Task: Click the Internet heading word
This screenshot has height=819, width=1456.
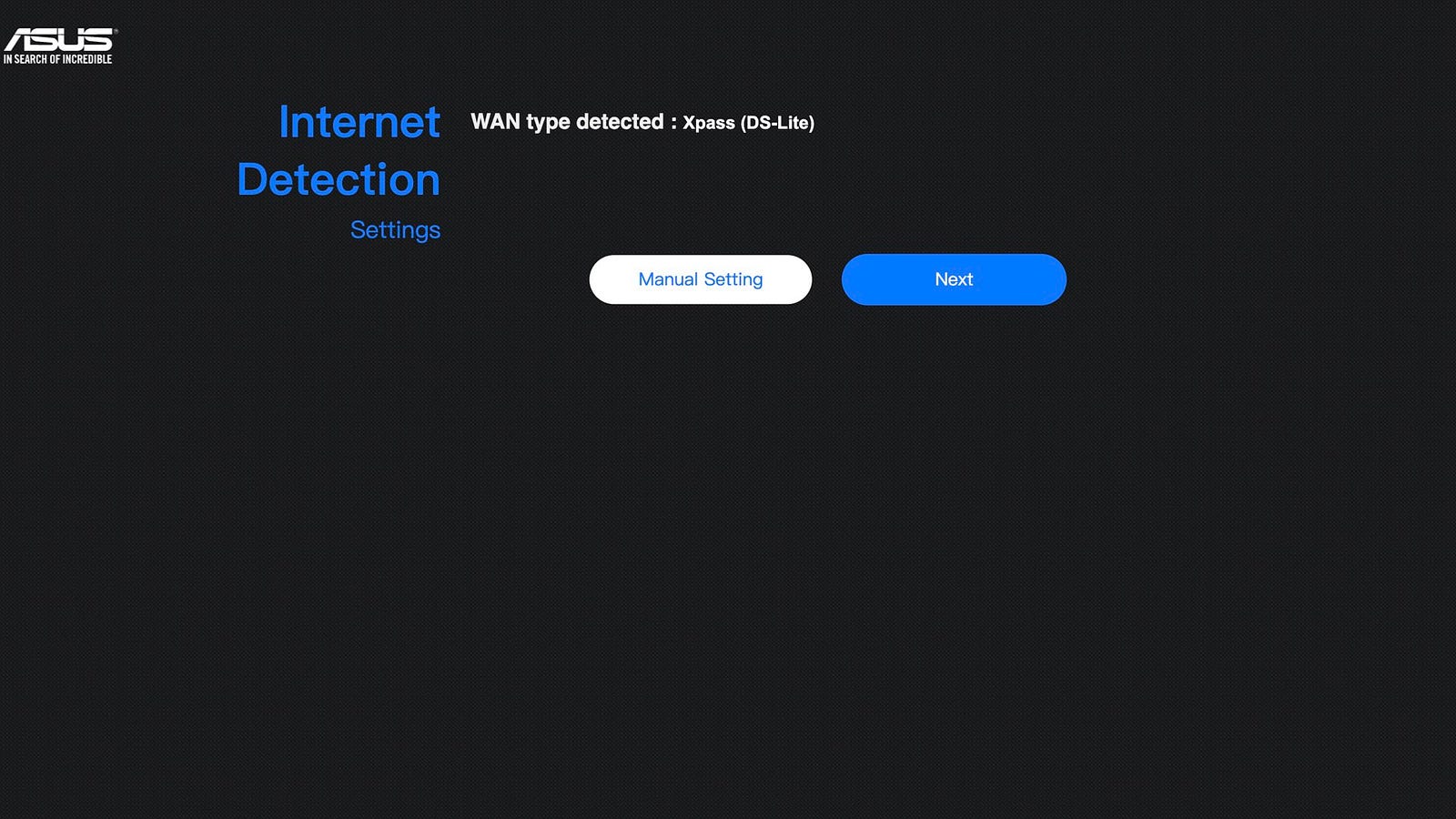Action: 359,122
